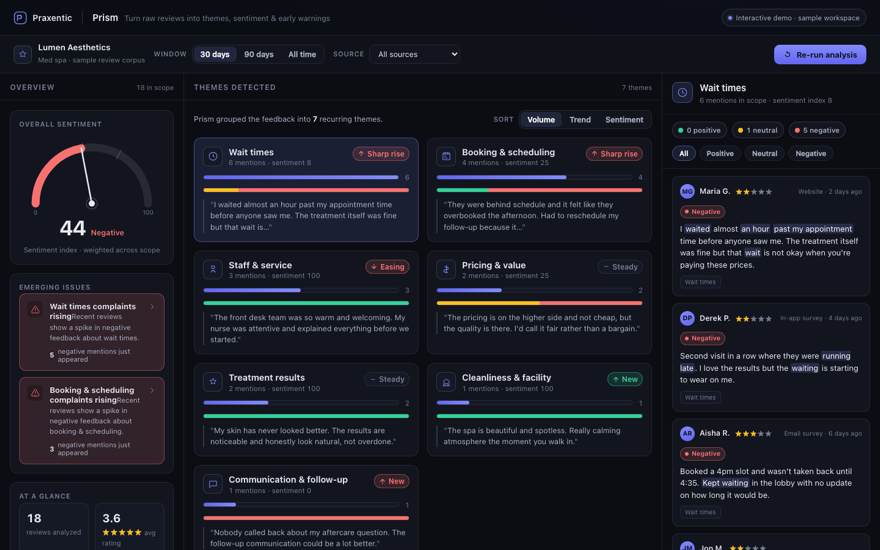This screenshot has width=880, height=550.
Task: Click the Negative label on Aisha R. review
Action: point(702,453)
